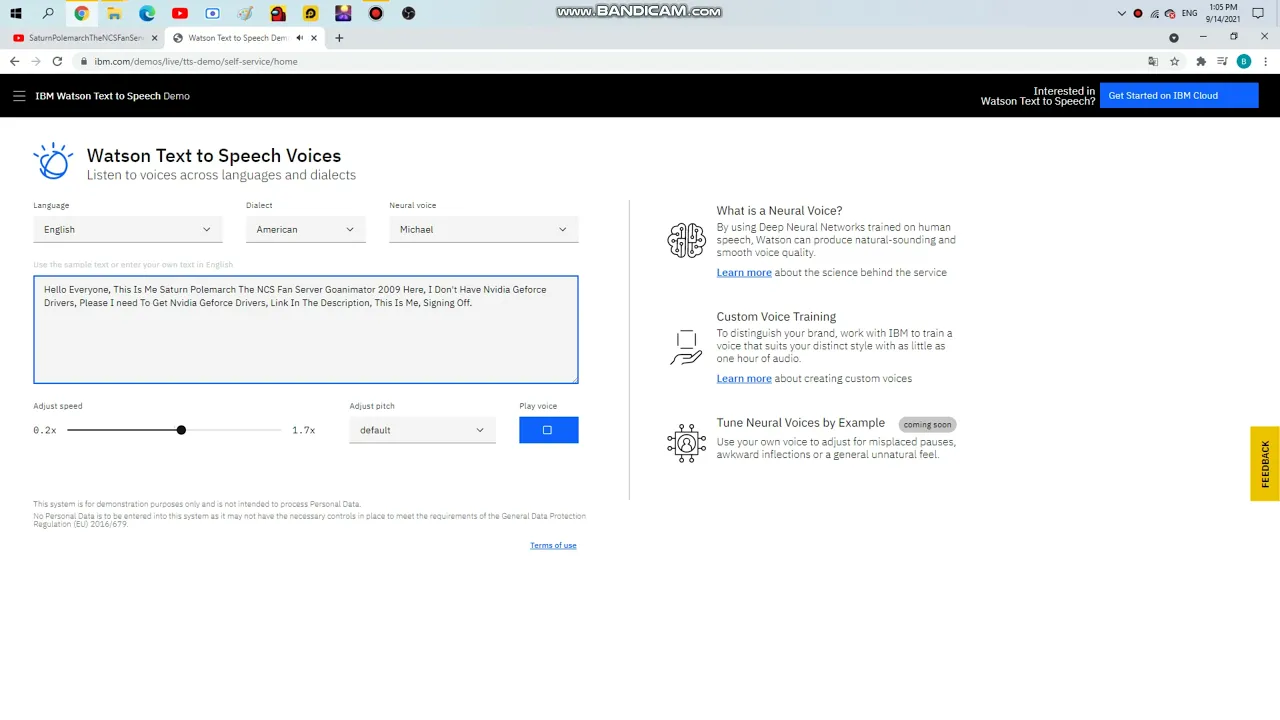This screenshot has width=1280, height=720.
Task: Click inside the sample text input area
Action: pos(306,329)
